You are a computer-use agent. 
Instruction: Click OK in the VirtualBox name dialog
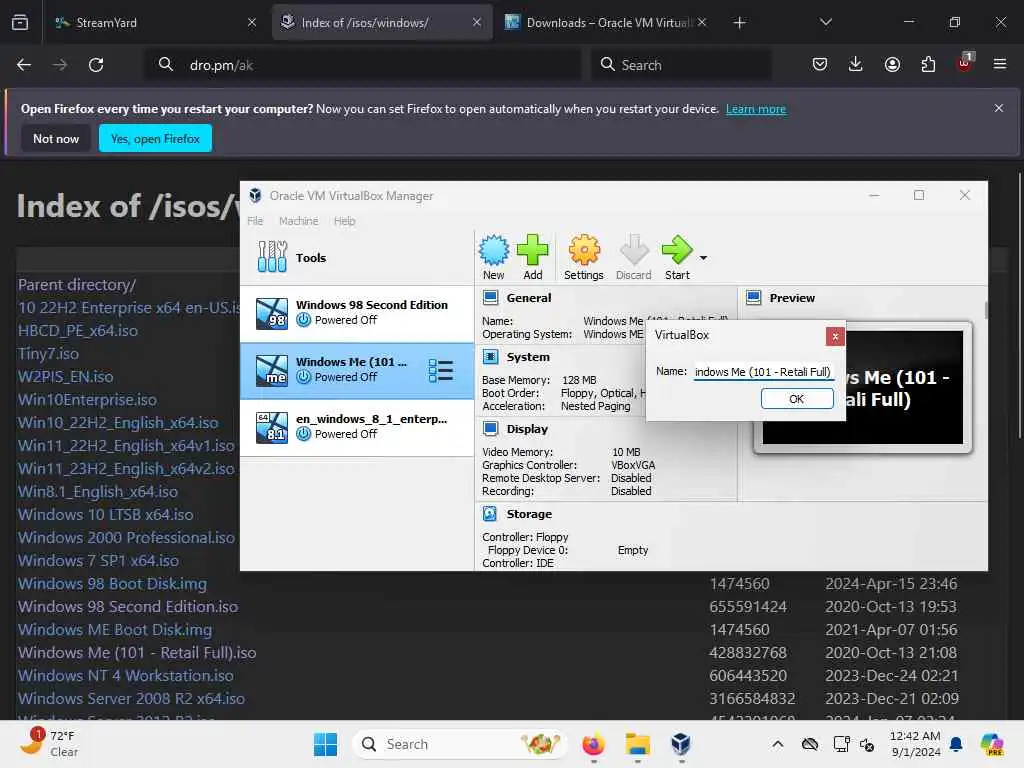coord(797,398)
